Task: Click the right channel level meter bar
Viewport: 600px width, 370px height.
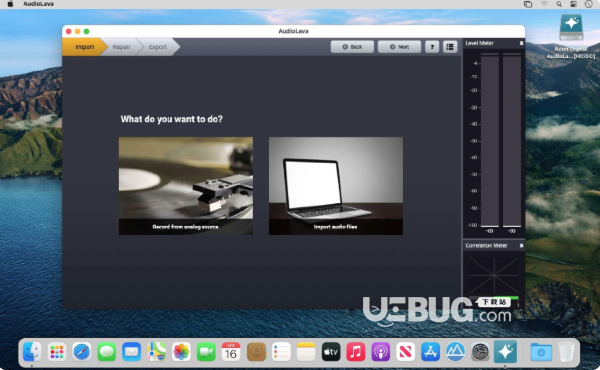Action: click(512, 140)
